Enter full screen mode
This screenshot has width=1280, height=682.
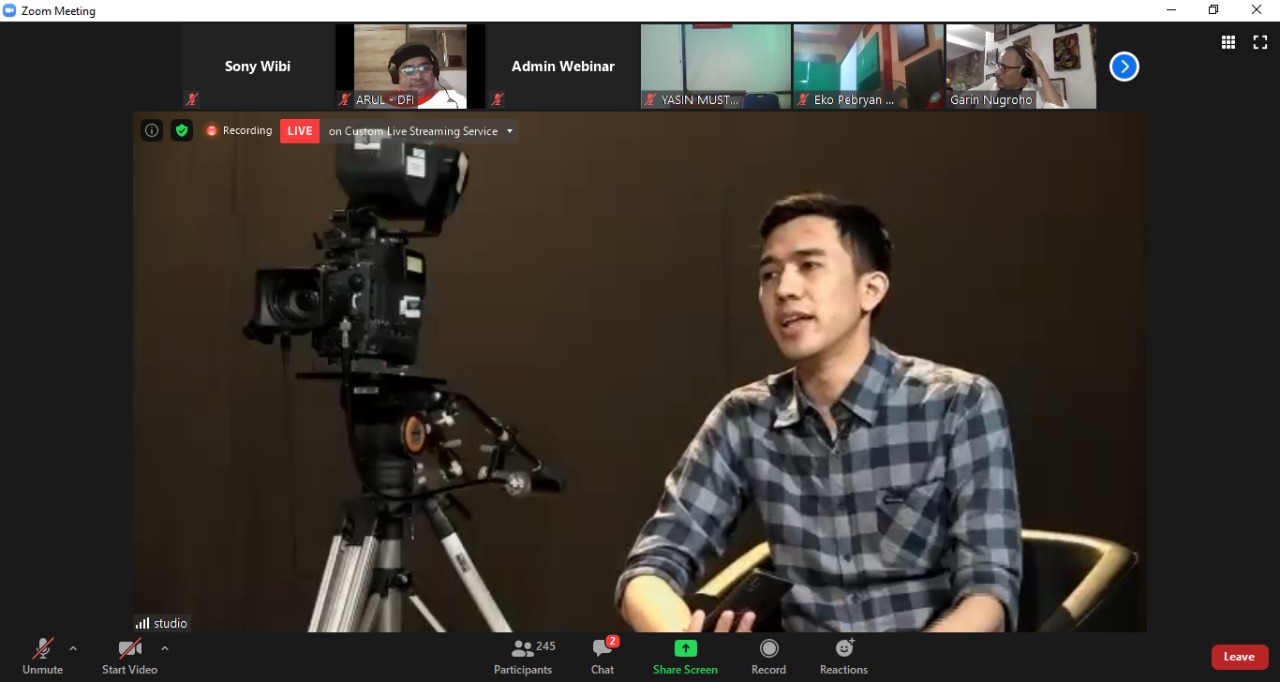click(1260, 42)
